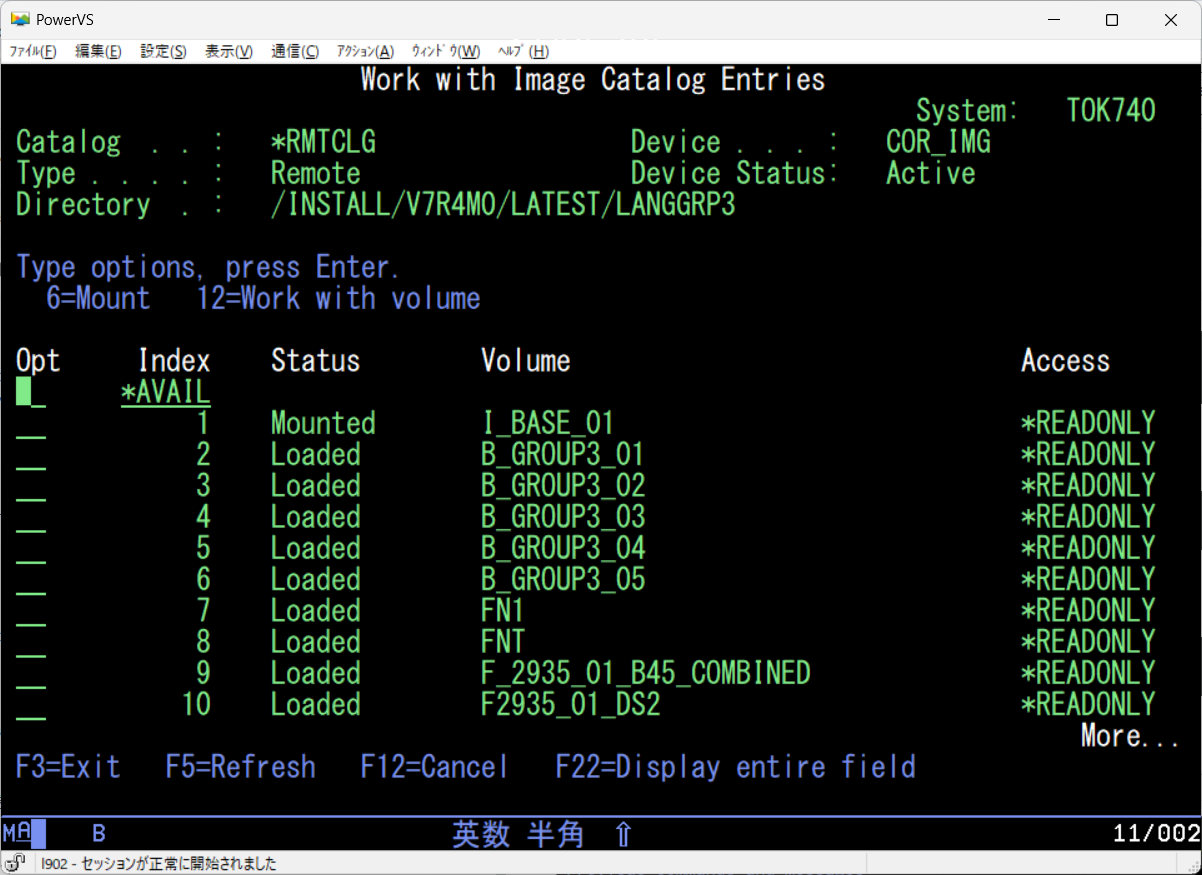The width and height of the screenshot is (1202, 875).
Task: Click the F2935_01_DS2 volume name
Action: (570, 705)
